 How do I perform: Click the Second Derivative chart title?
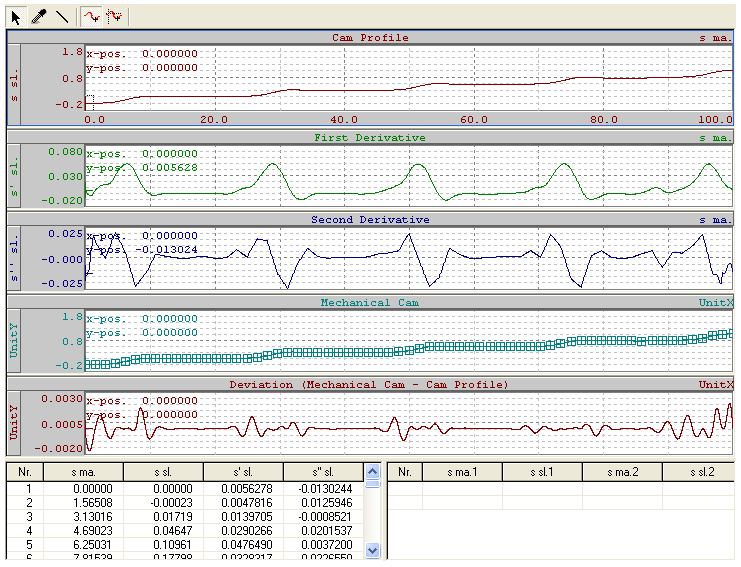[370, 219]
